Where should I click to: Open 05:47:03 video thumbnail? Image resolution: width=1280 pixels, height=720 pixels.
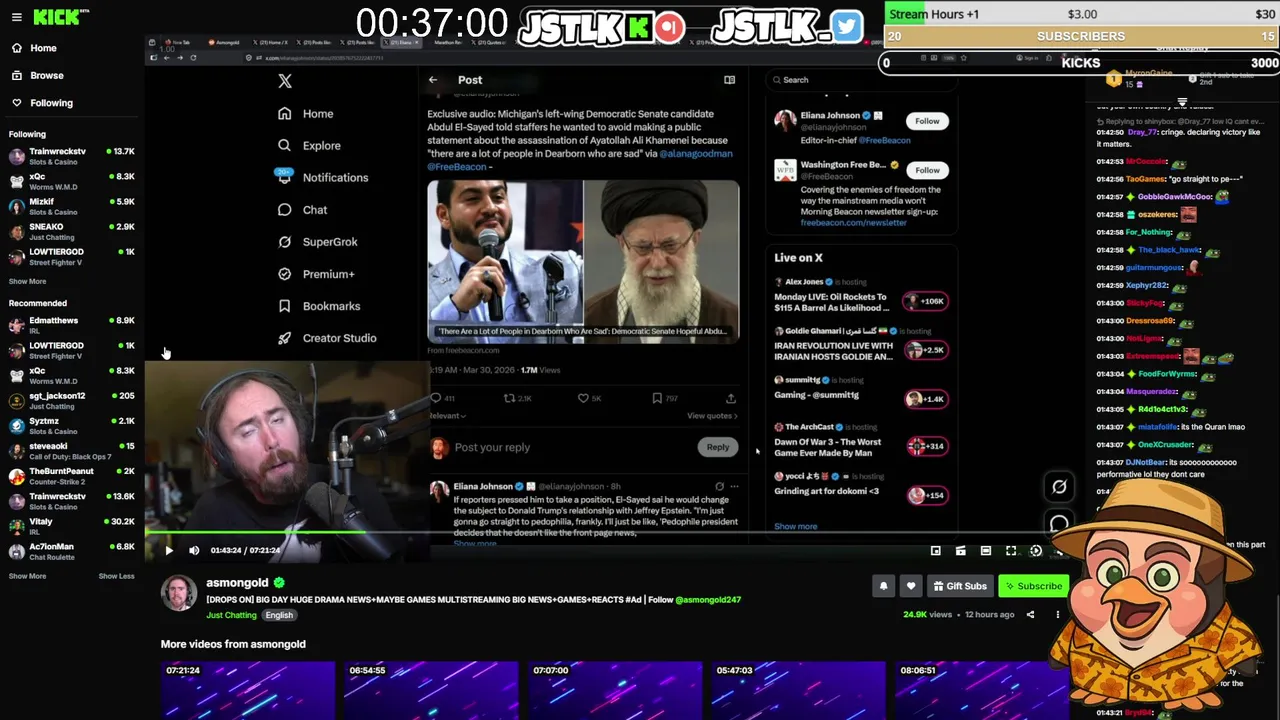point(798,690)
